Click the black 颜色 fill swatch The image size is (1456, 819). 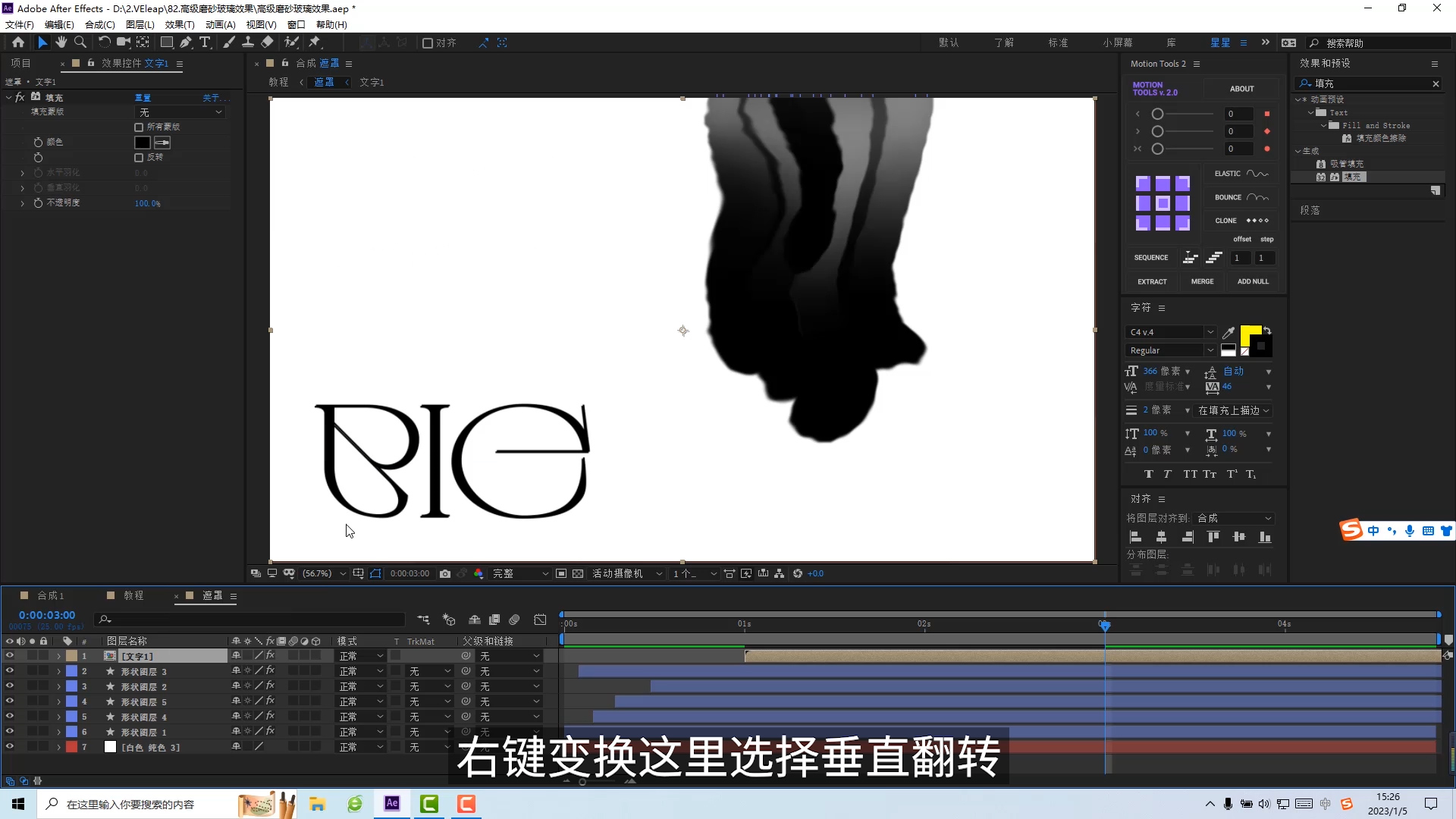142,143
